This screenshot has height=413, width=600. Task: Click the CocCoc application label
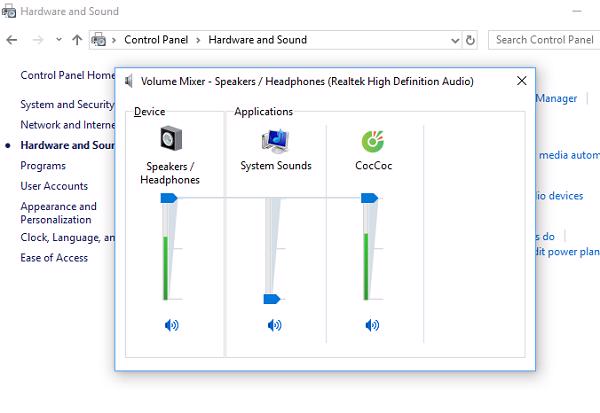(x=373, y=165)
